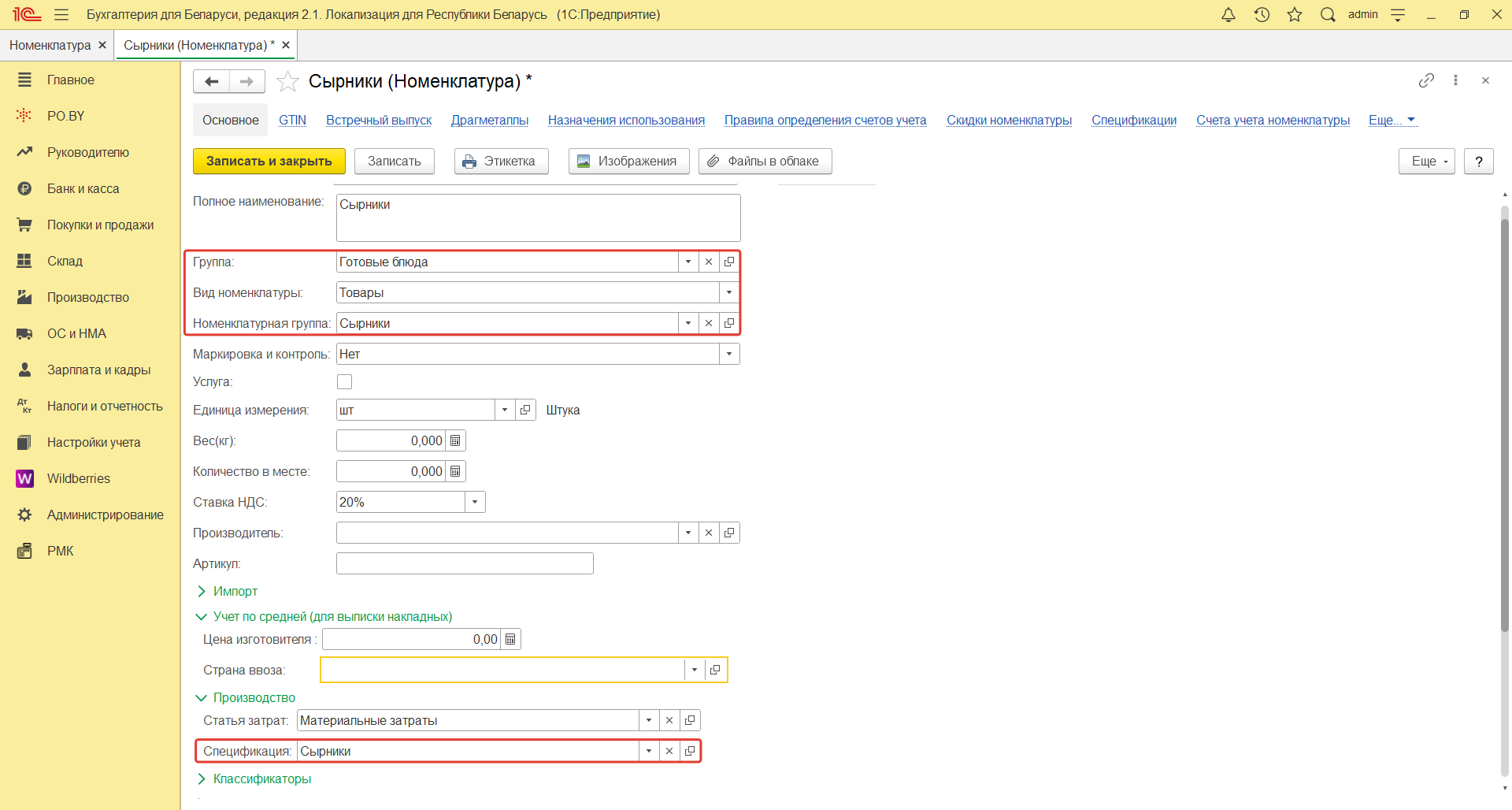
Task: Click the search magnifier icon in title bar
Action: [1328, 15]
